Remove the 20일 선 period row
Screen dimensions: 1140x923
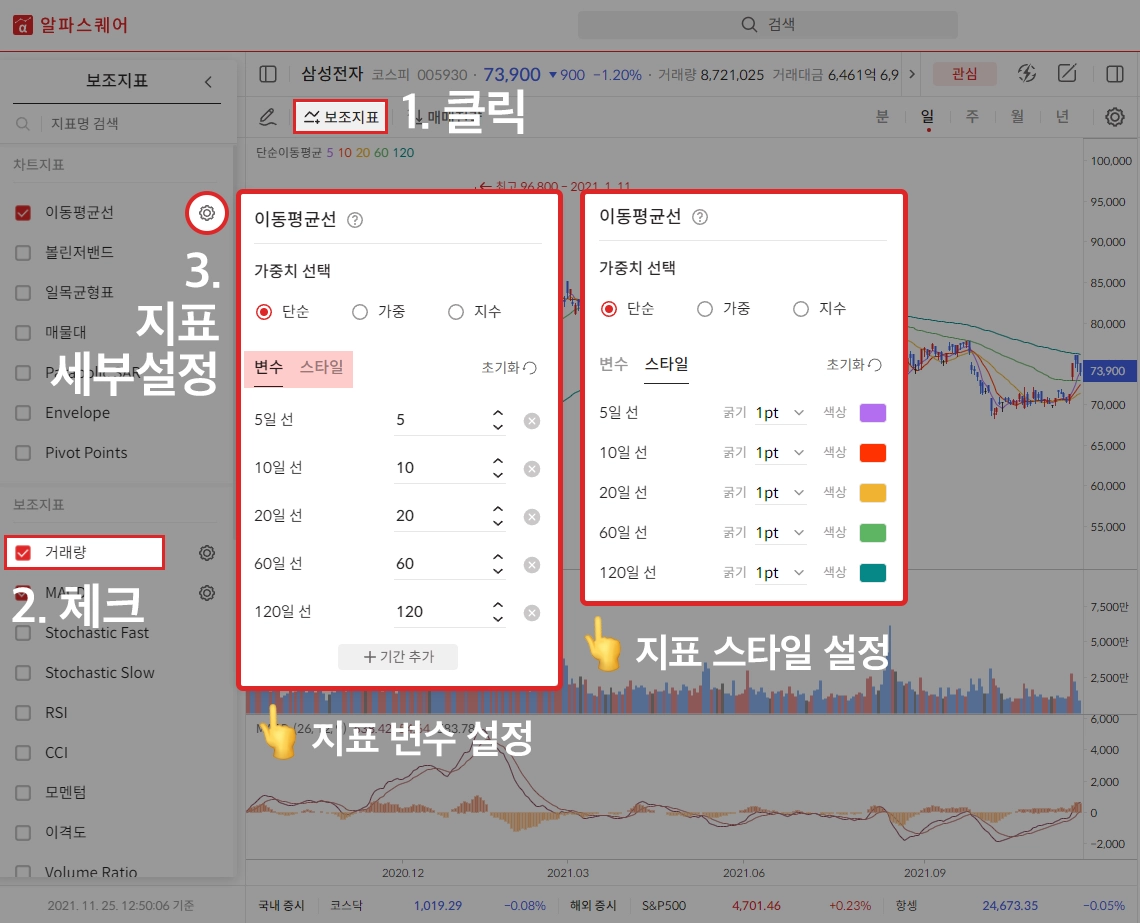point(532,517)
